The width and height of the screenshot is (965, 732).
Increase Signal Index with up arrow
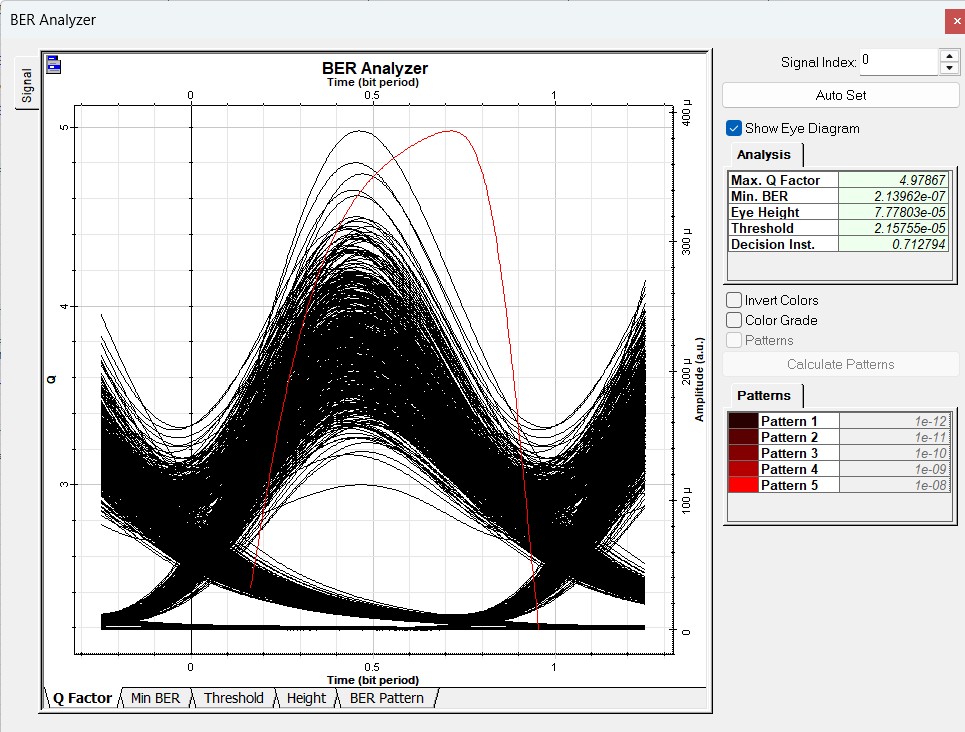coord(949,56)
